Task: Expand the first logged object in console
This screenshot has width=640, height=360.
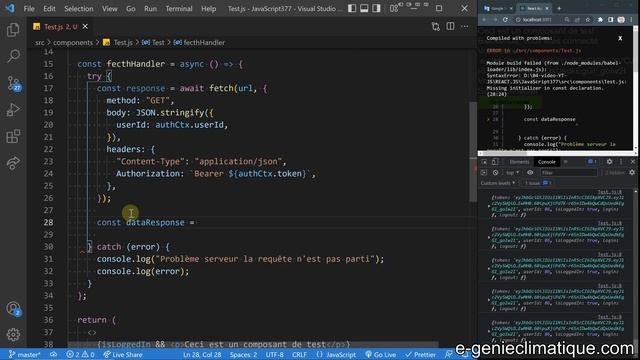Action: coord(489,206)
